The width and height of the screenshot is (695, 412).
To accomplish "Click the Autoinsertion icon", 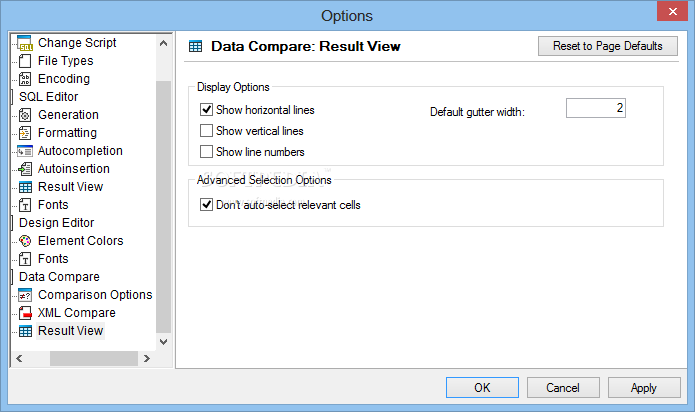I will 25,169.
